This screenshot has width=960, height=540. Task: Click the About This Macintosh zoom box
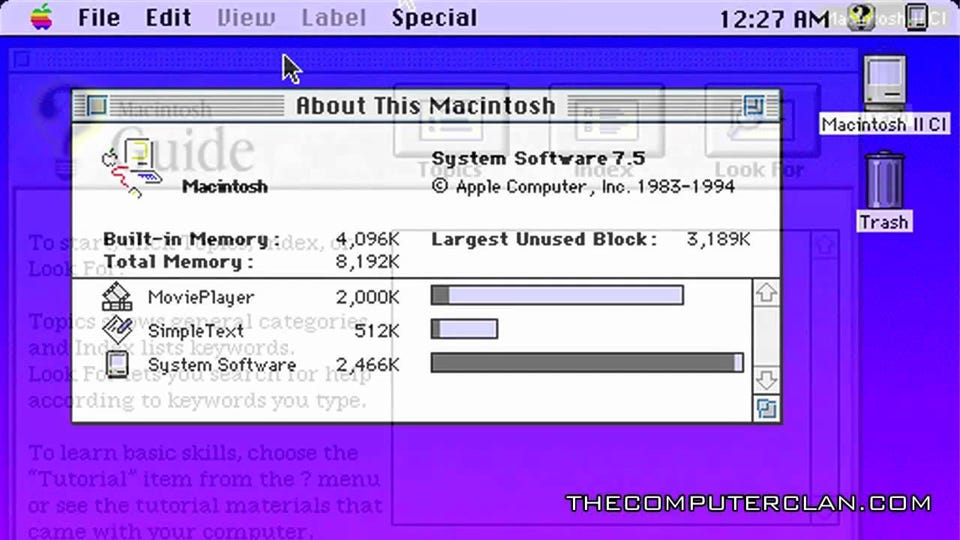point(754,105)
